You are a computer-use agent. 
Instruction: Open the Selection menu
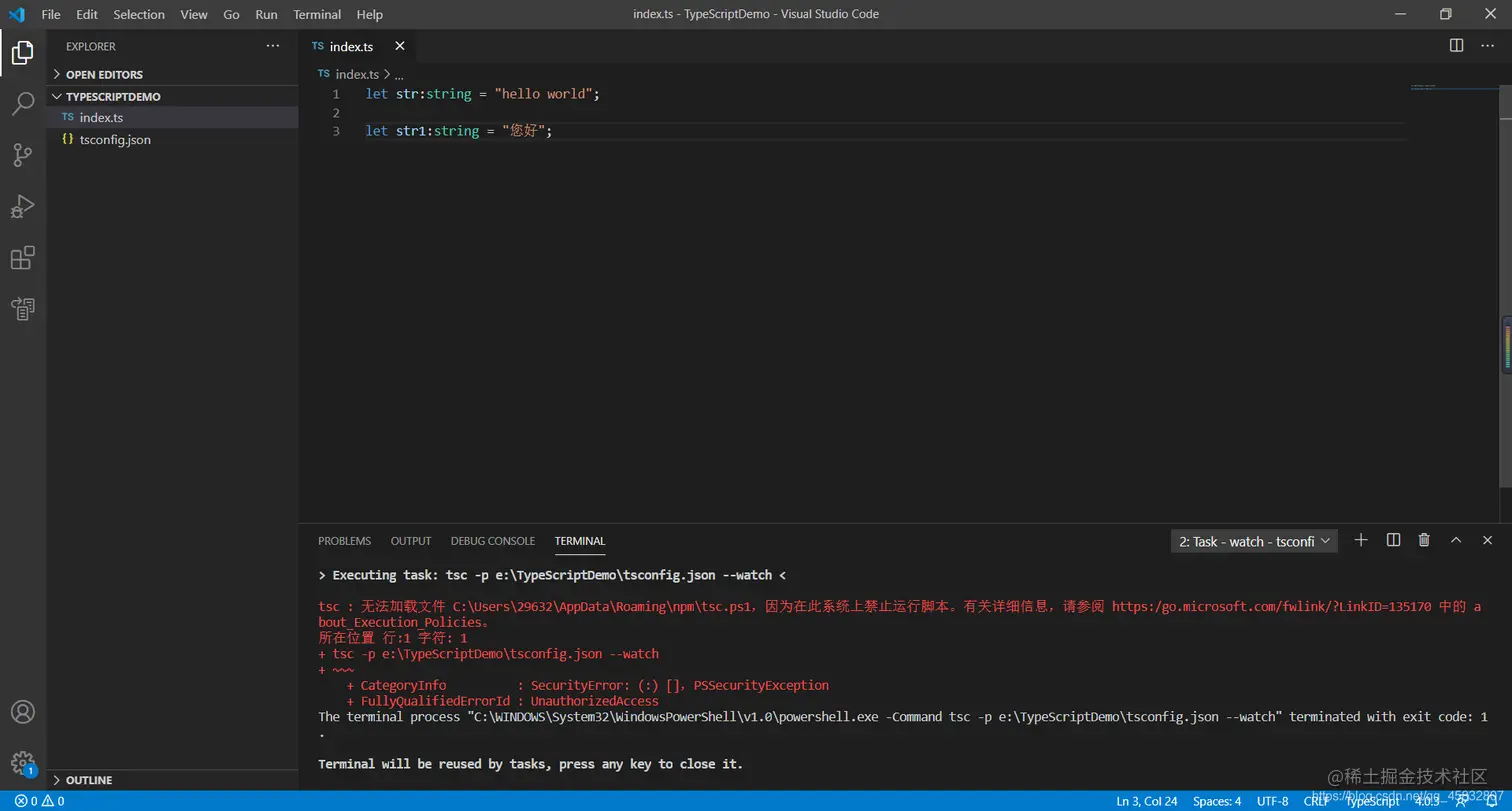coord(139,14)
